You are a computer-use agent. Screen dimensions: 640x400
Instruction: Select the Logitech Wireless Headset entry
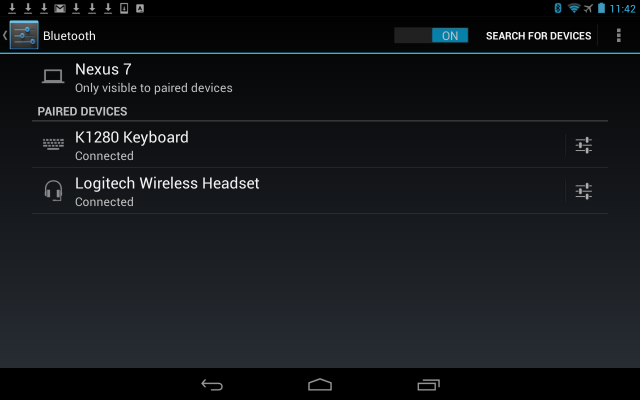(298, 191)
